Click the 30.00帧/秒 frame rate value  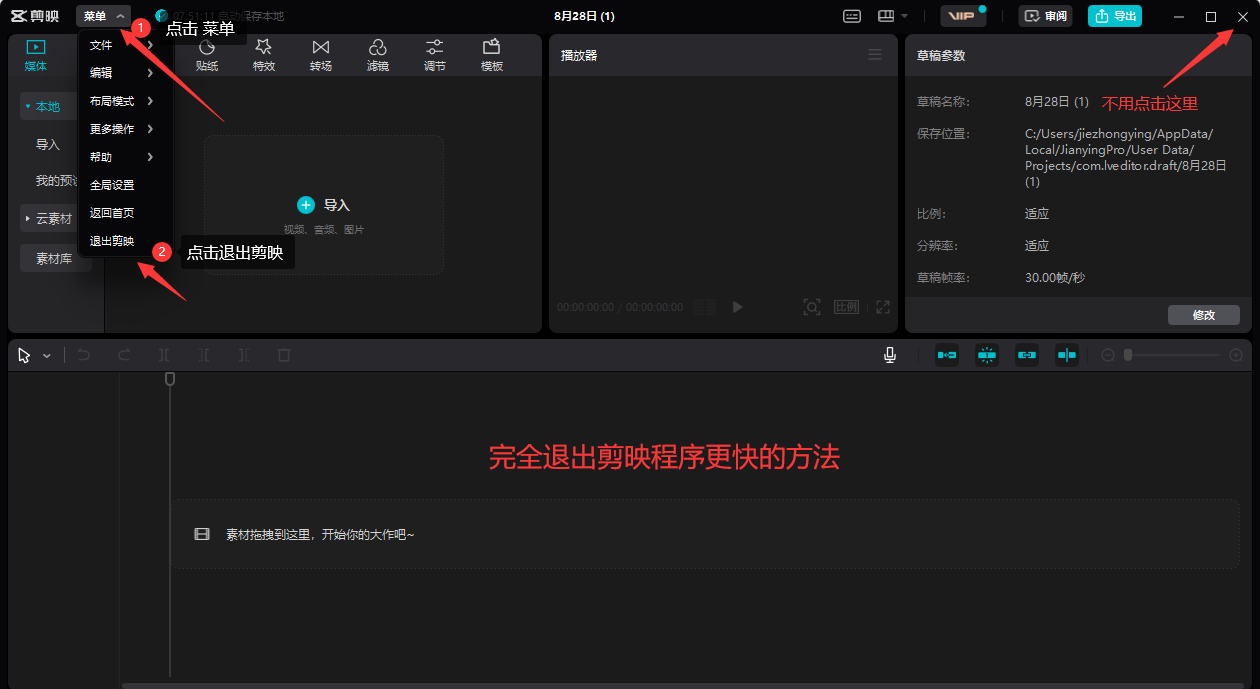pos(1055,277)
